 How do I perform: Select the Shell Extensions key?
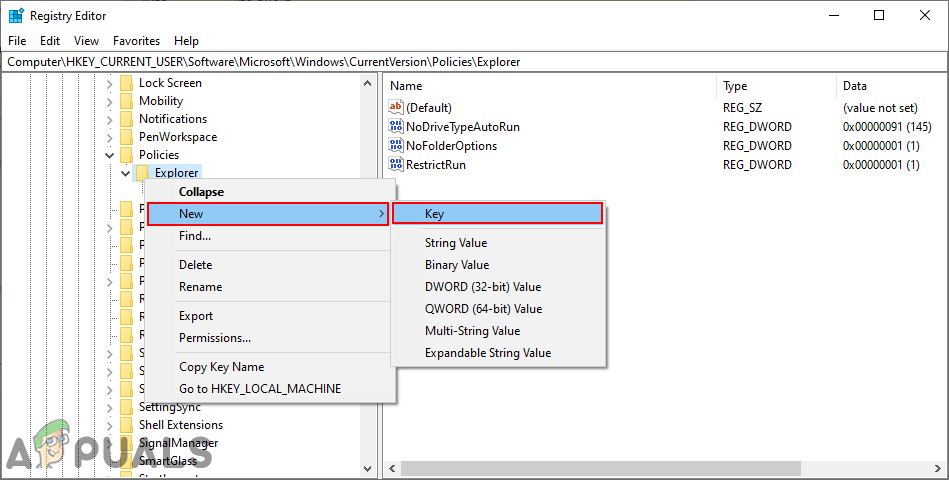[x=180, y=425]
